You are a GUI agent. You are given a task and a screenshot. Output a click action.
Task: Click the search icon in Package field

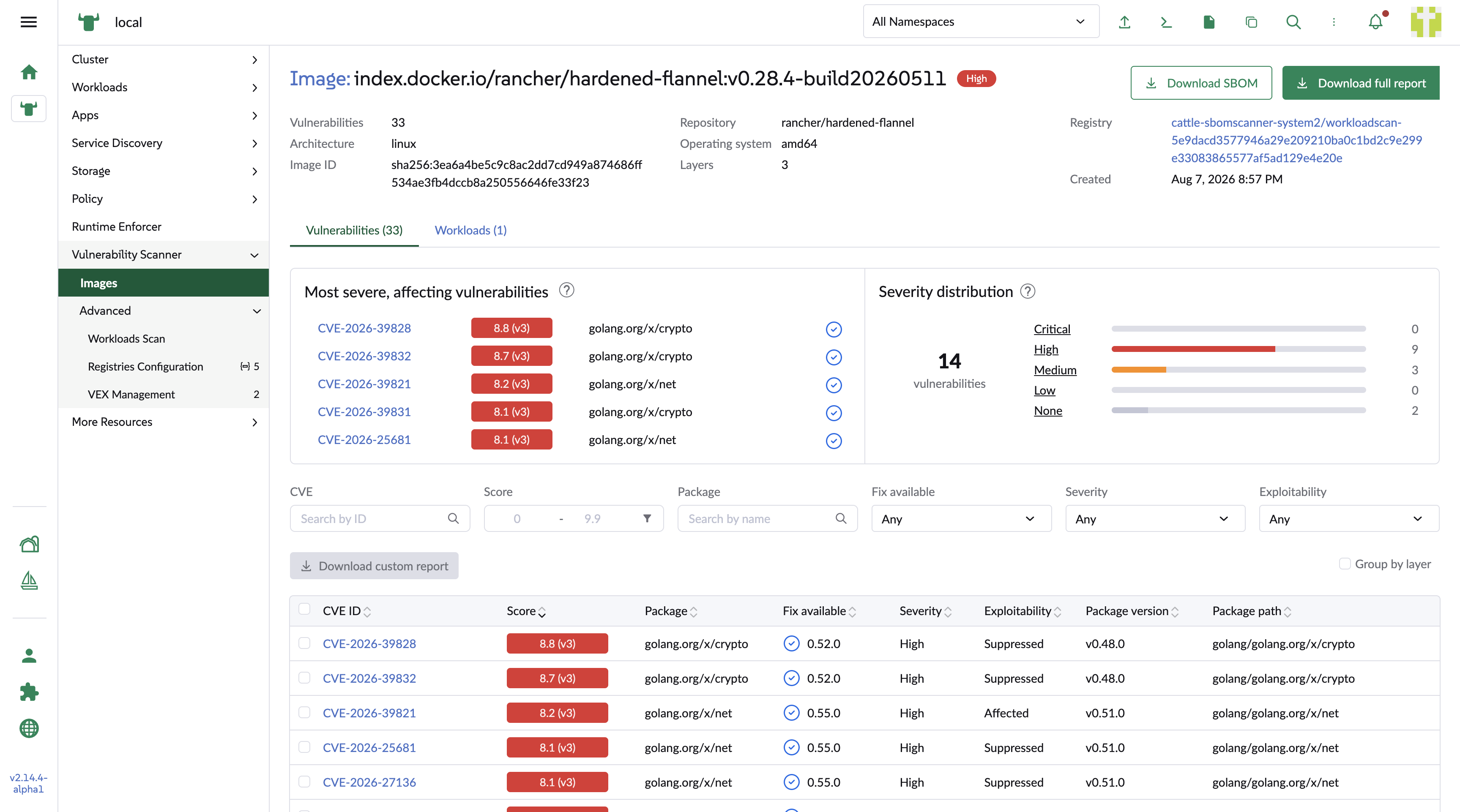coord(840,518)
